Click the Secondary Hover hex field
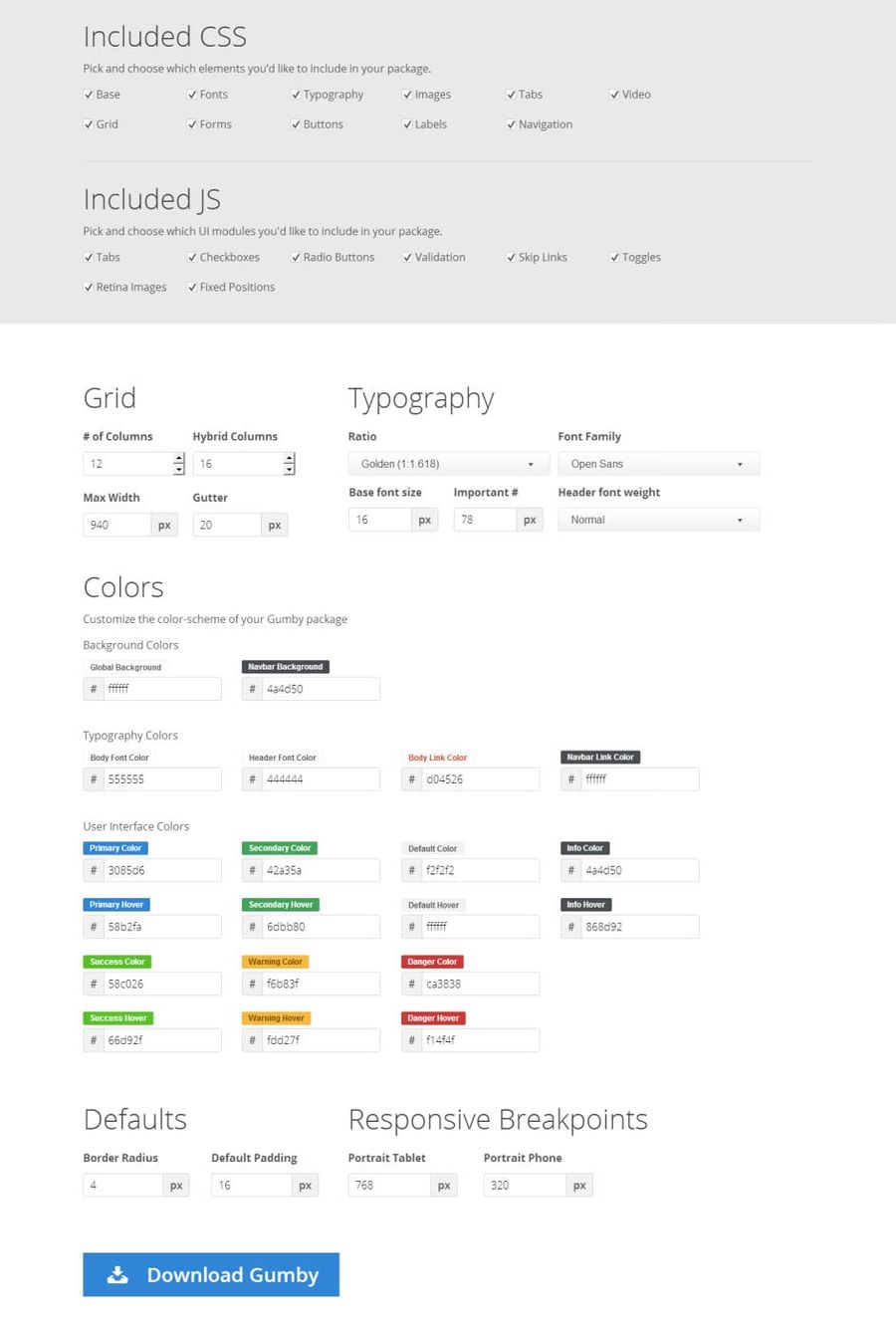Screen dimensions: 896x1323 coord(321,927)
